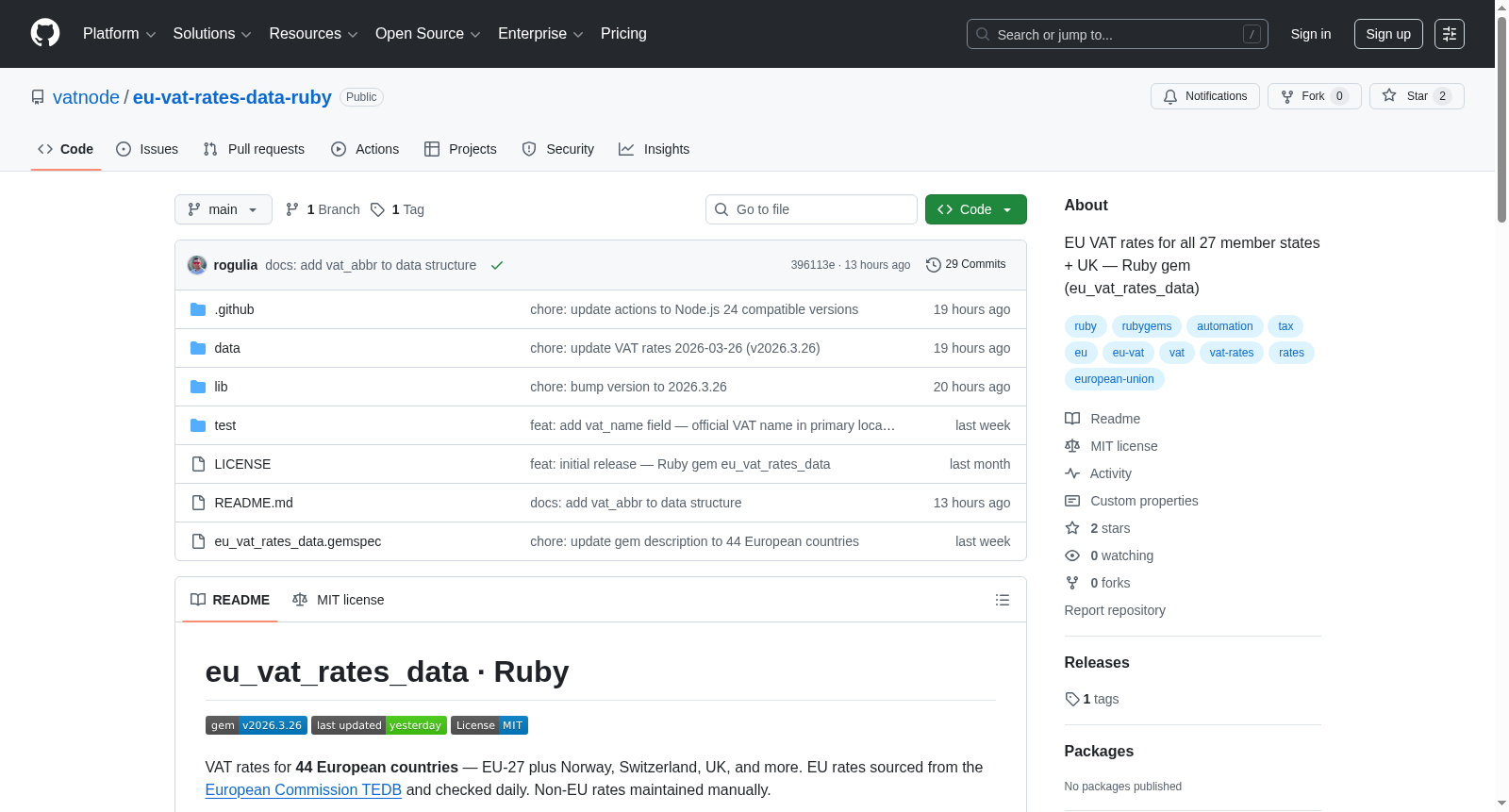Click the tag icon under Releases

pos(1072,699)
